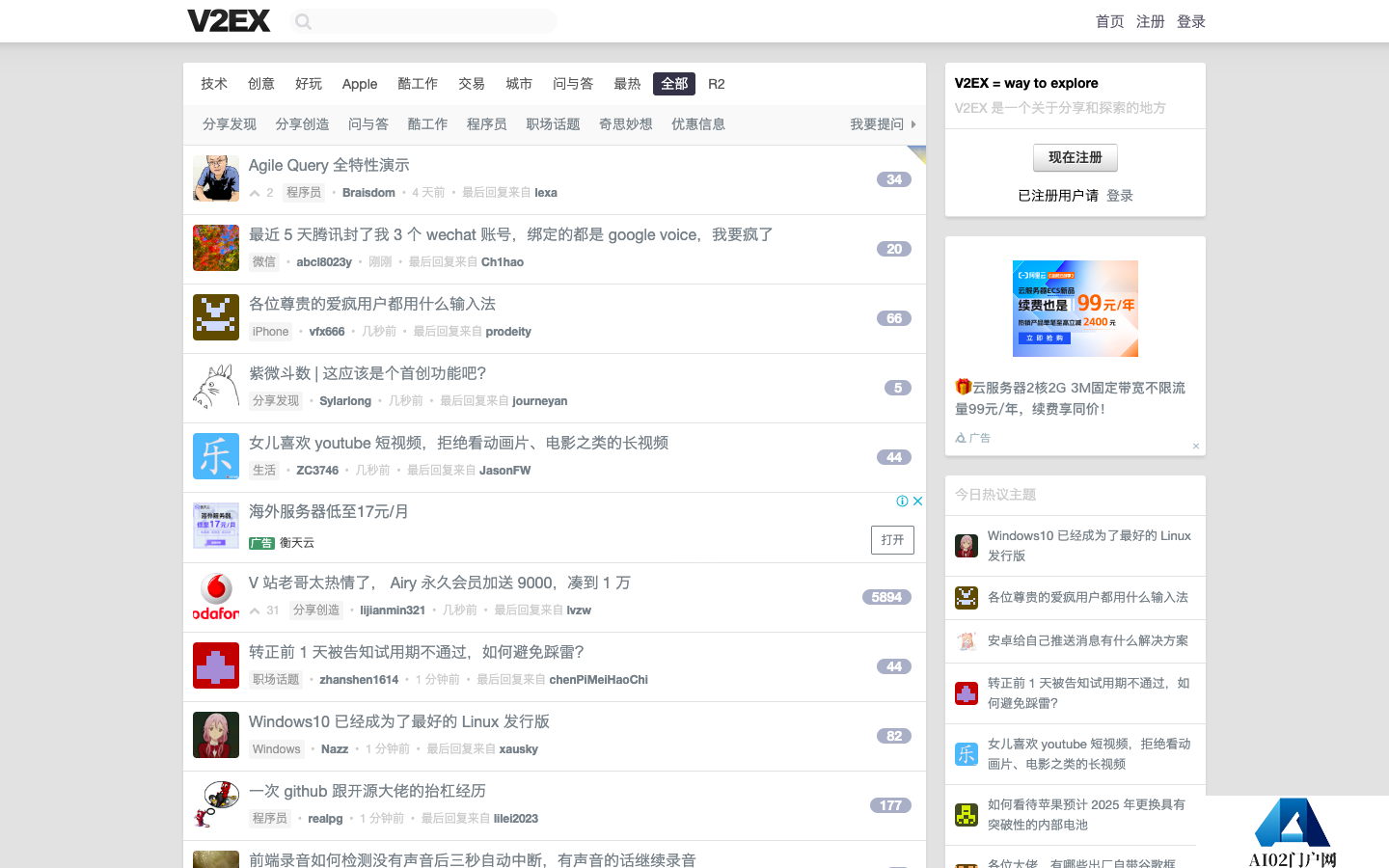Click 登录 in the top navigation
The height and width of the screenshot is (868, 1389).
click(x=1191, y=21)
